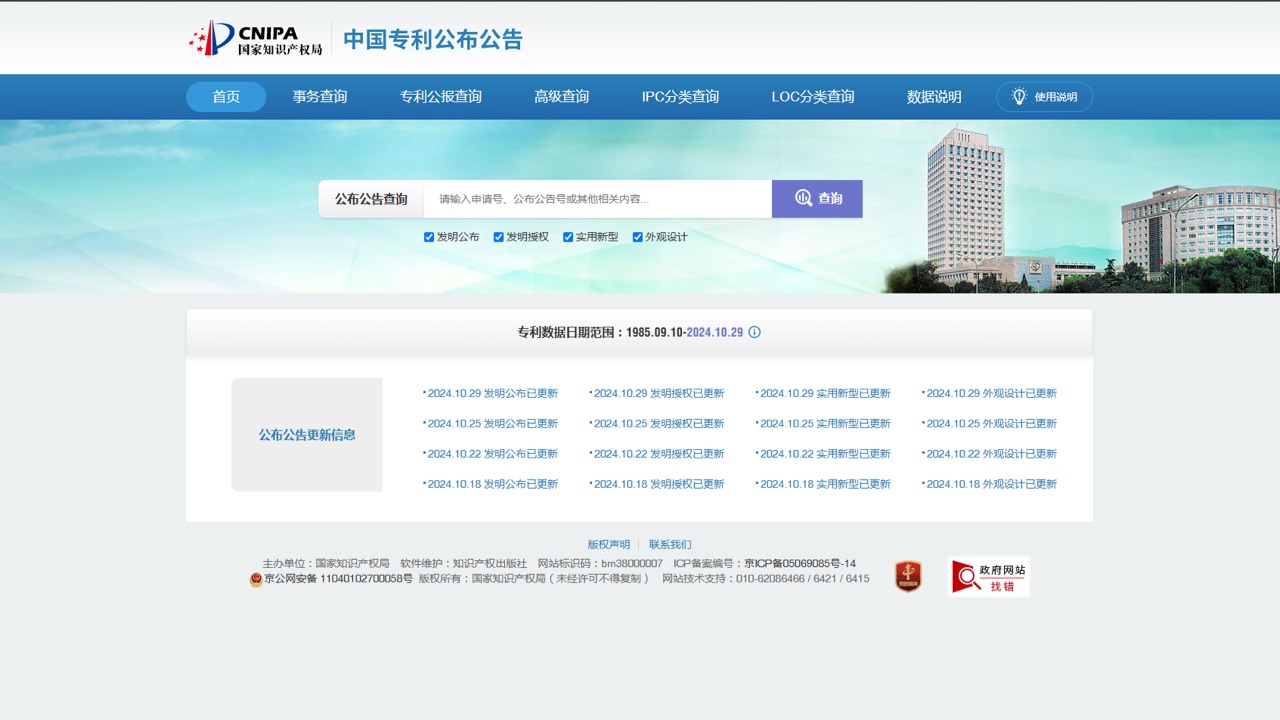This screenshot has width=1280, height=720.
Task: Click the CNIPA logo
Action: (256, 38)
